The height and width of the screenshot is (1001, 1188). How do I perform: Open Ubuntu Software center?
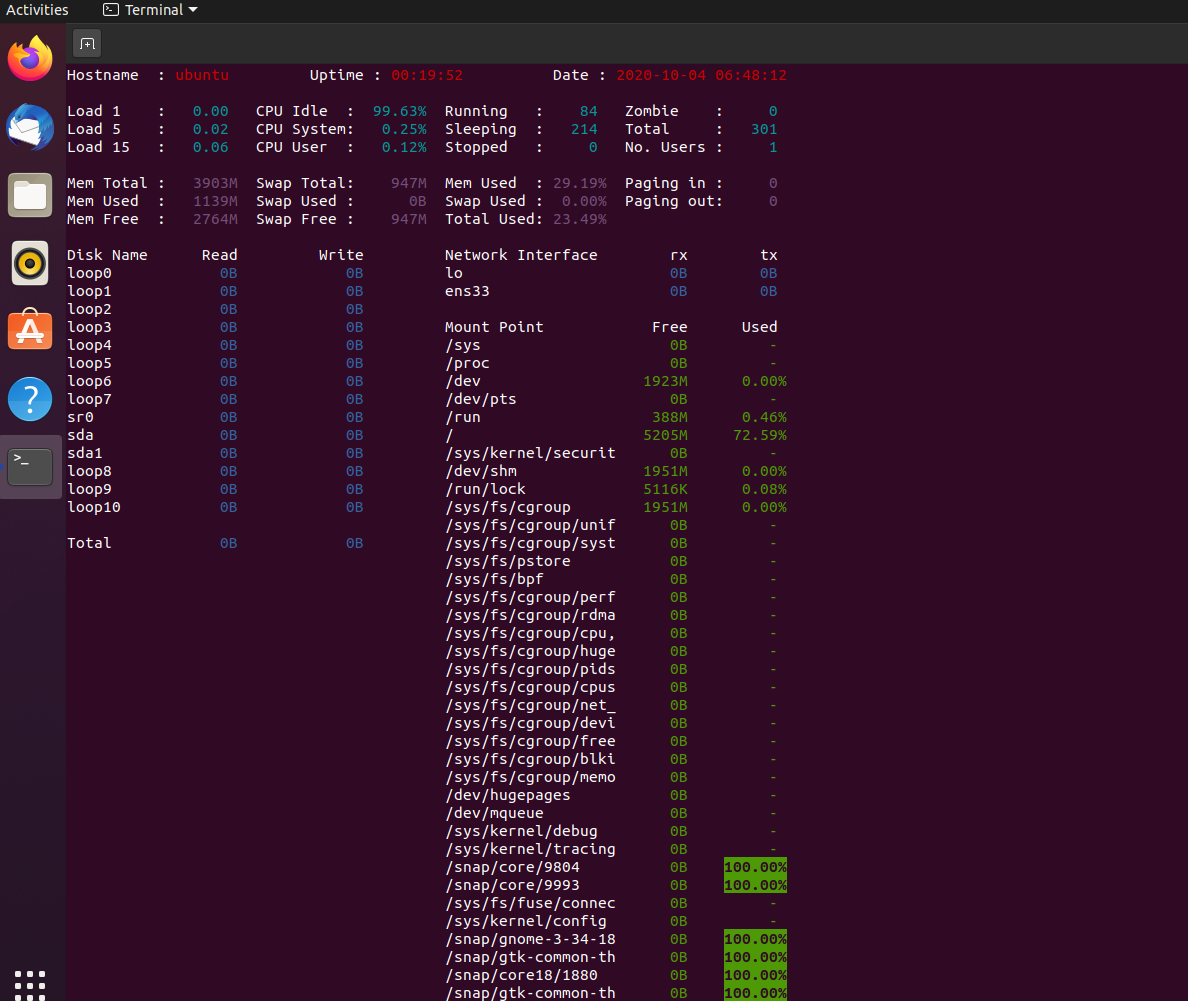(x=30, y=330)
